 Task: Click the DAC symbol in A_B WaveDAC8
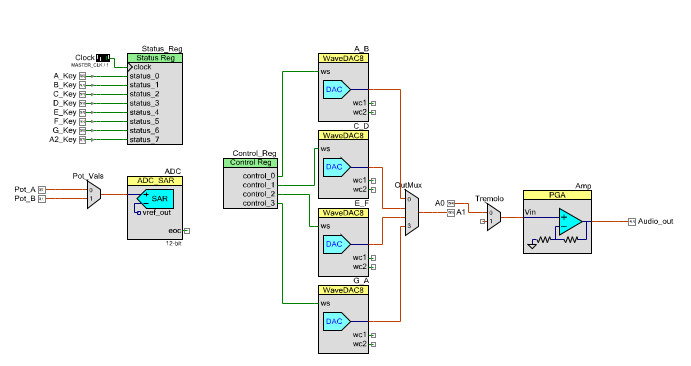337,89
